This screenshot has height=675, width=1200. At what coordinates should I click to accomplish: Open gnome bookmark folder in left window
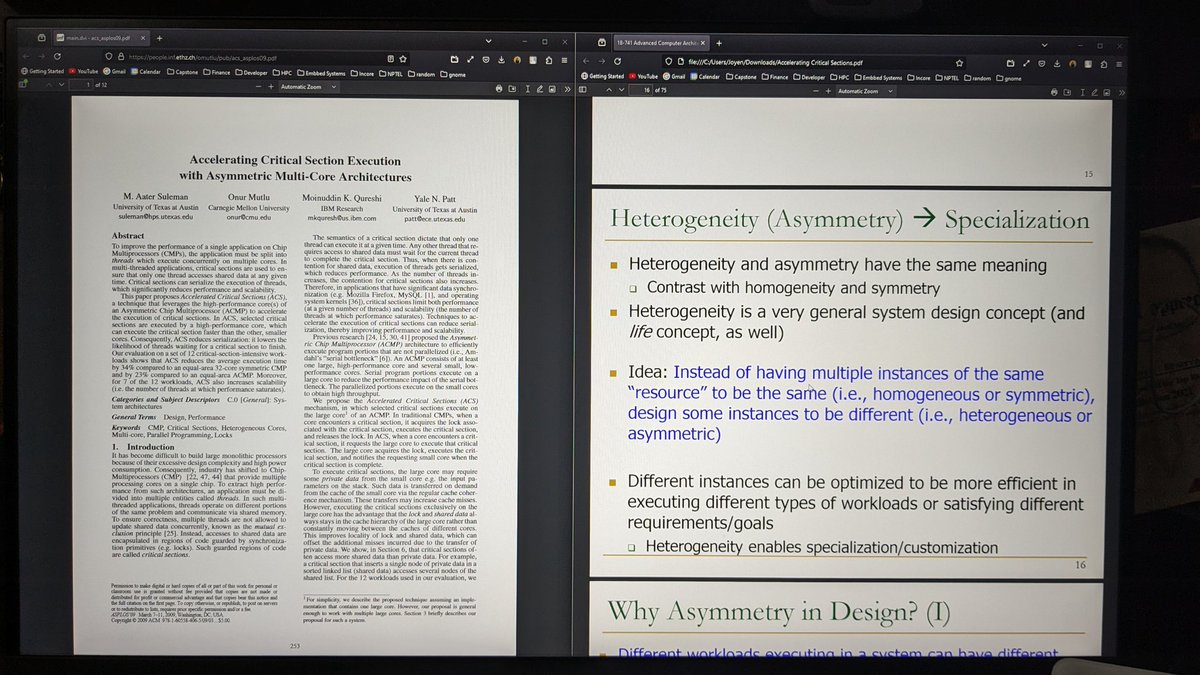(x=453, y=73)
